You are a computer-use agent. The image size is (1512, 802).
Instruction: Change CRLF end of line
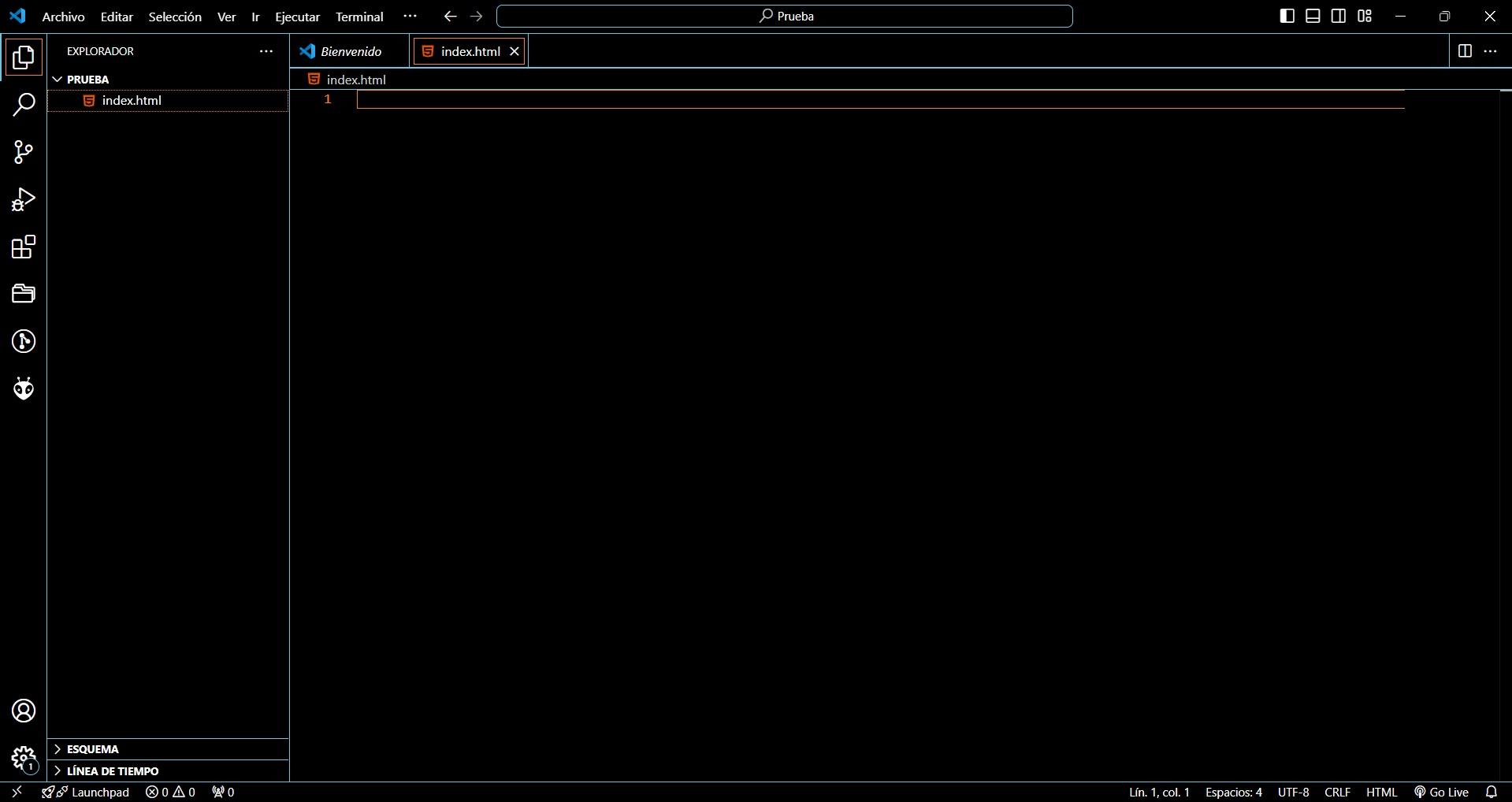coord(1337,792)
